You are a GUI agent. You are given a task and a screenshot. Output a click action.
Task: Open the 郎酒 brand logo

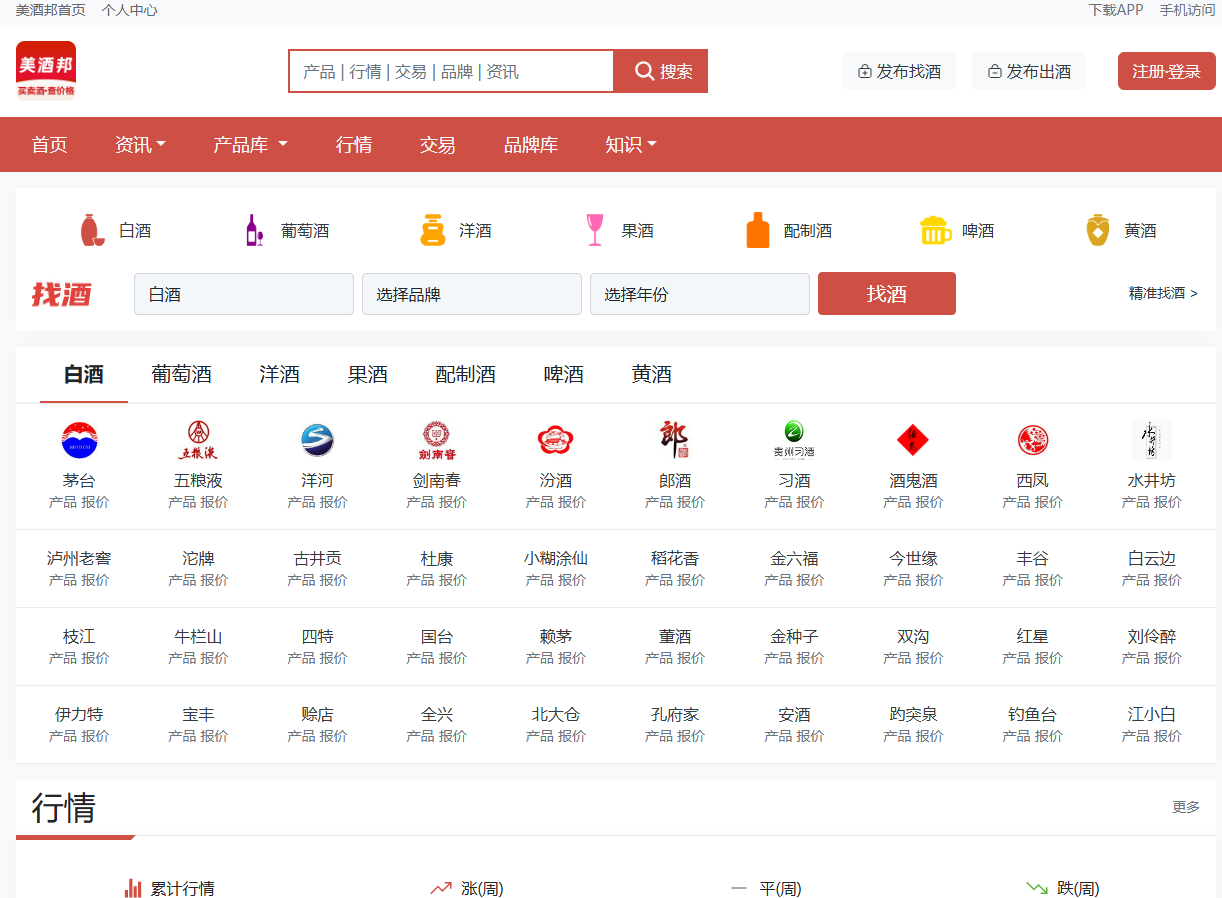(674, 440)
